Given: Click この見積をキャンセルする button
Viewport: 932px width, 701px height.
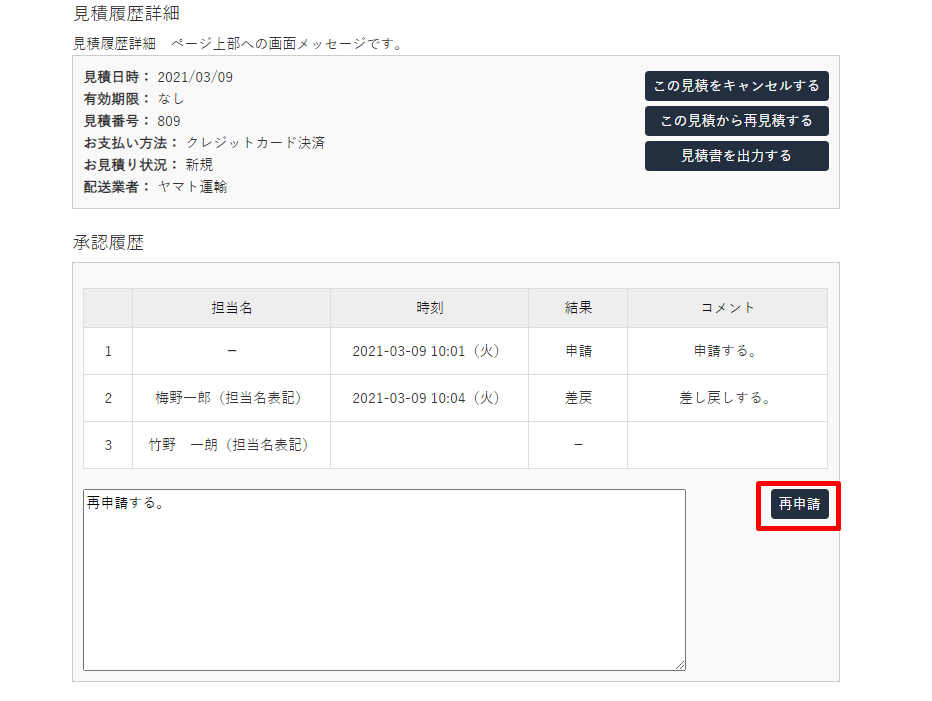Looking at the screenshot, I should (x=736, y=86).
